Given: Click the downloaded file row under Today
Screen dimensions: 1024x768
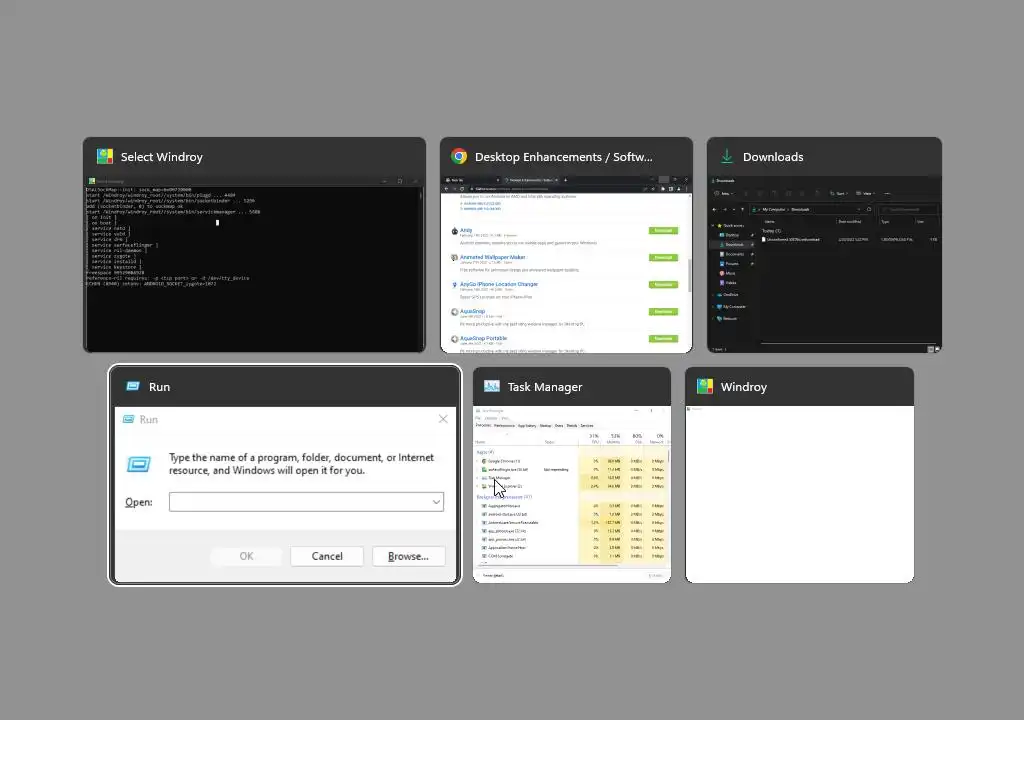Looking at the screenshot, I should (x=849, y=240).
